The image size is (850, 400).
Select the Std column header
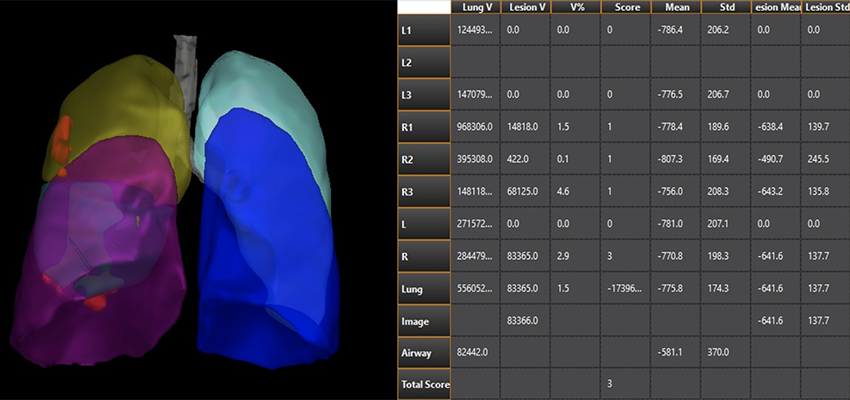click(725, 7)
